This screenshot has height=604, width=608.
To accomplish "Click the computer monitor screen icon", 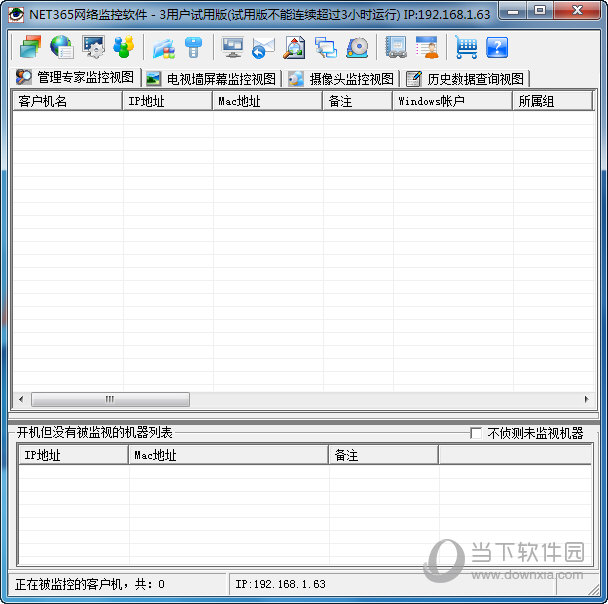I will [232, 47].
